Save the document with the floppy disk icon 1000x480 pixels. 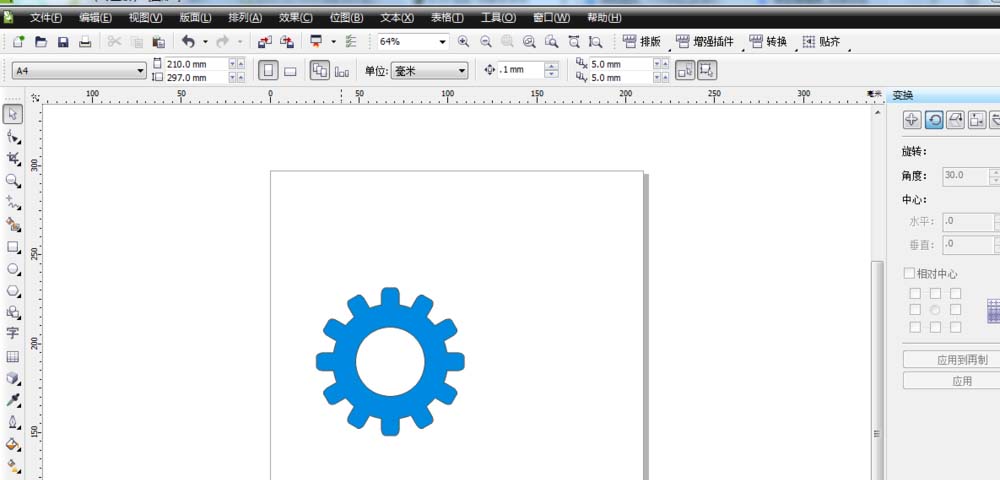(x=62, y=42)
